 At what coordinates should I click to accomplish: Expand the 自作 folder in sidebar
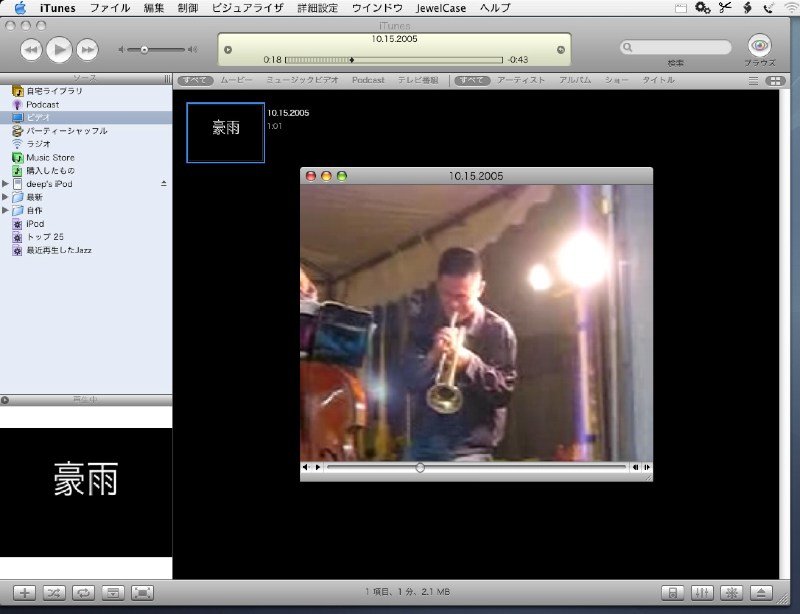click(x=6, y=211)
